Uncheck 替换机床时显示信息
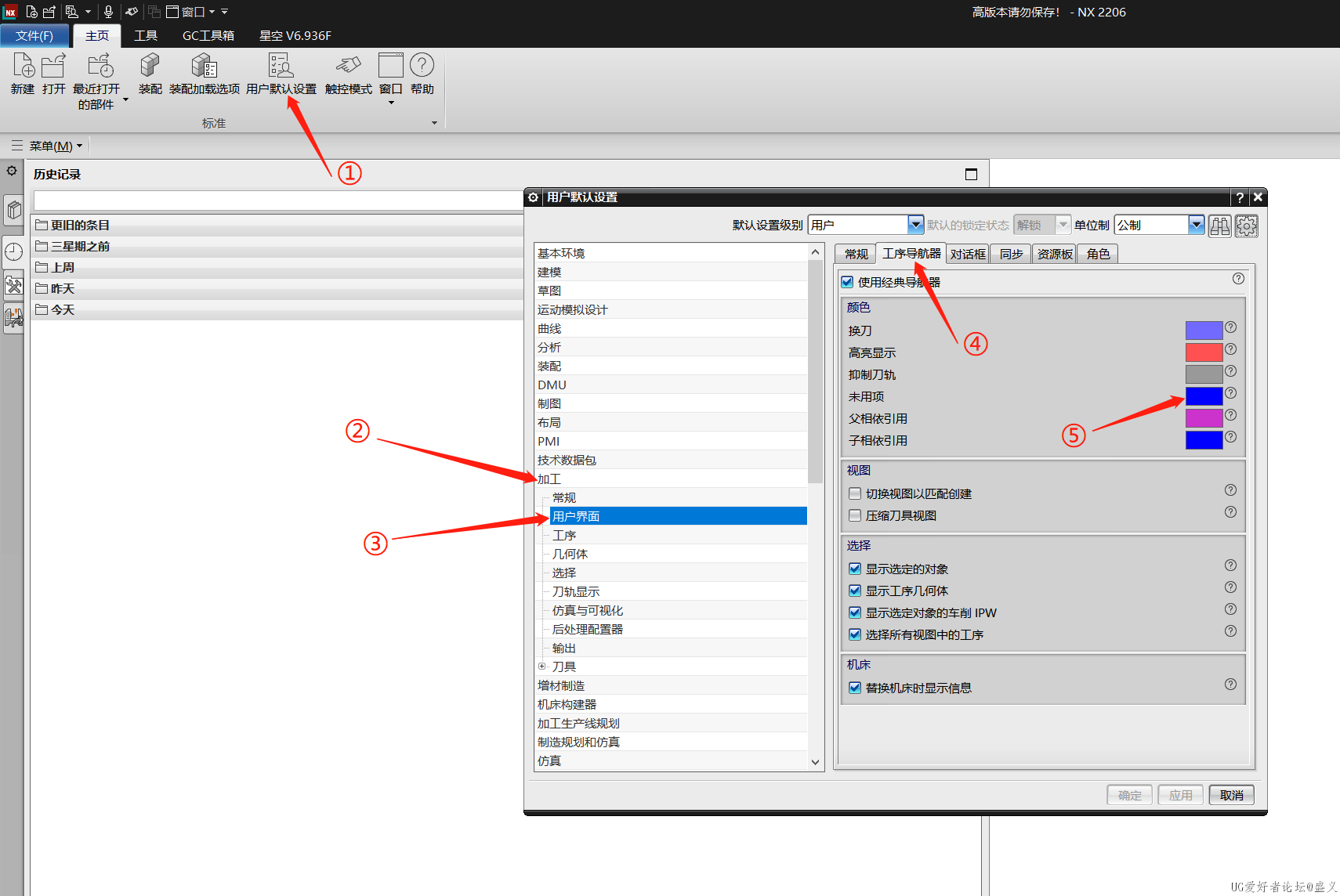This screenshot has width=1340, height=896. 855,688
